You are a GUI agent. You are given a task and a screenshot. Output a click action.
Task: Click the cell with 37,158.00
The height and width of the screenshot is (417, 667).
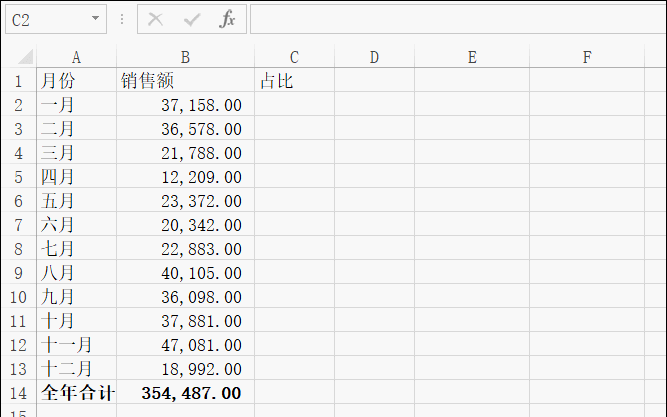[185, 105]
